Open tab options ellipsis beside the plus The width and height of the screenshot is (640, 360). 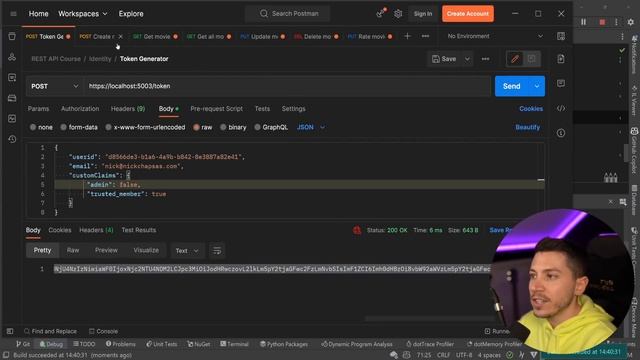(x=425, y=36)
